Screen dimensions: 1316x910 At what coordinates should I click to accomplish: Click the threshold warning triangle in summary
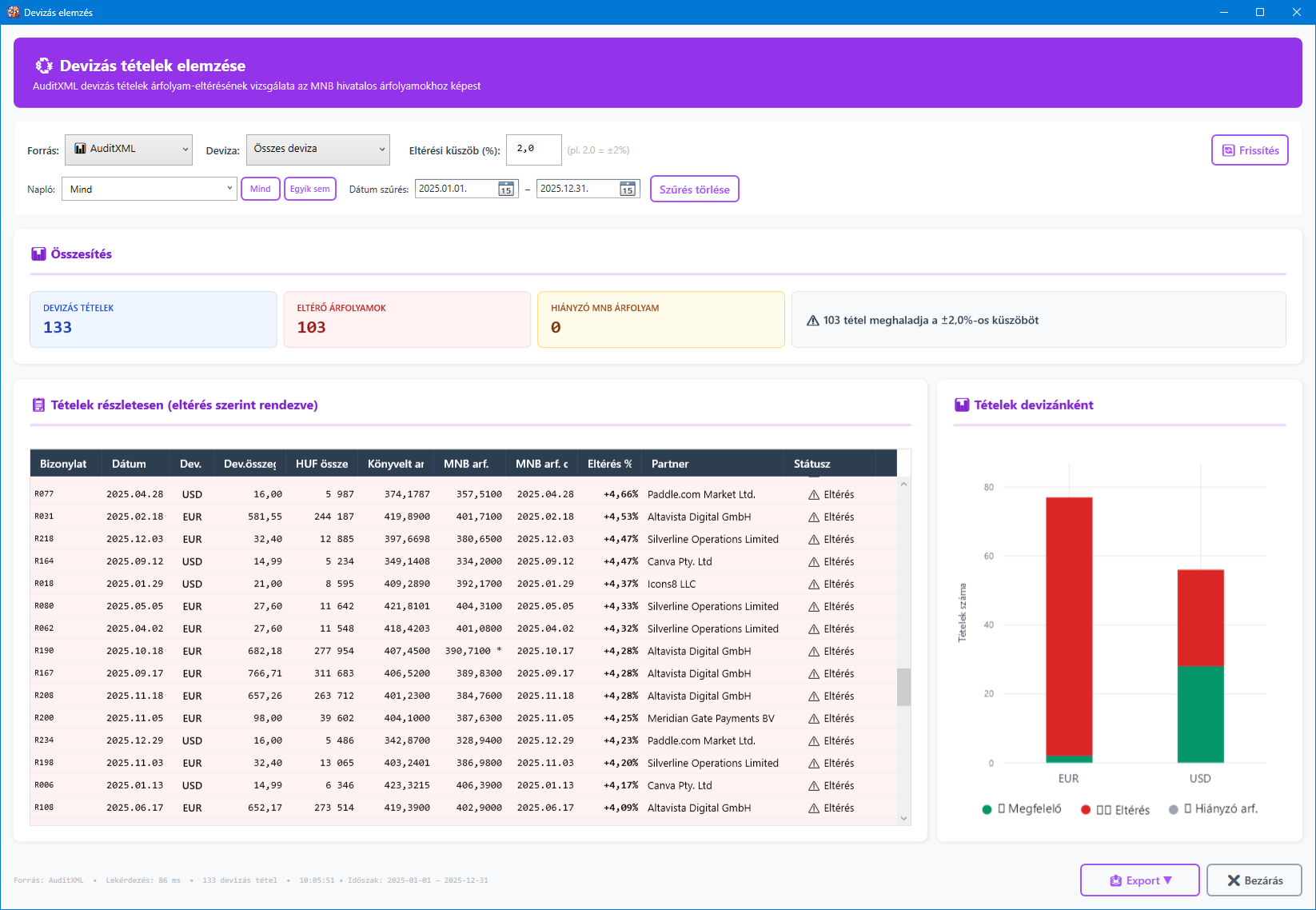coord(813,321)
